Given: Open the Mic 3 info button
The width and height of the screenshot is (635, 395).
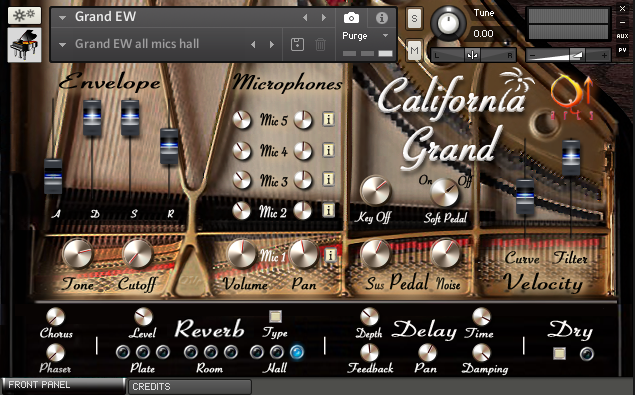Looking at the screenshot, I should [x=328, y=179].
